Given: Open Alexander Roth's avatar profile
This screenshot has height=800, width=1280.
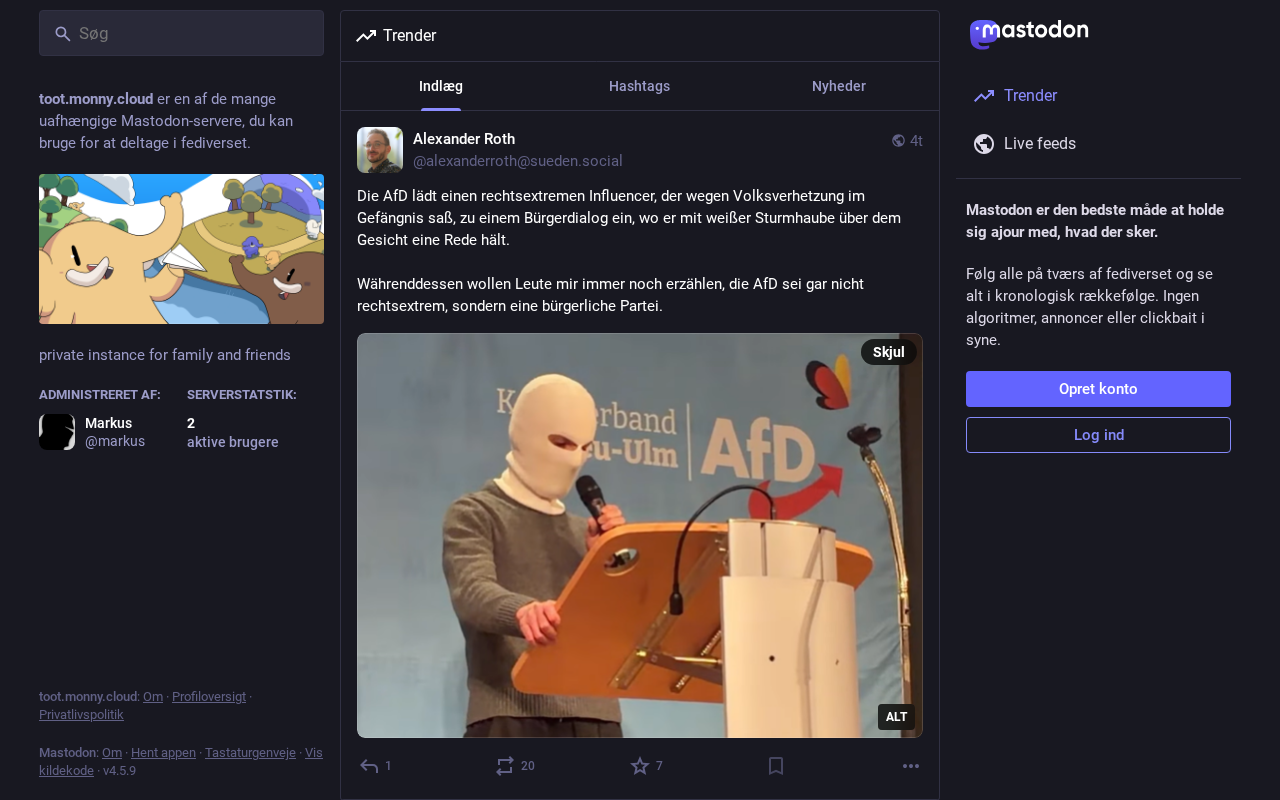Looking at the screenshot, I should click(380, 150).
